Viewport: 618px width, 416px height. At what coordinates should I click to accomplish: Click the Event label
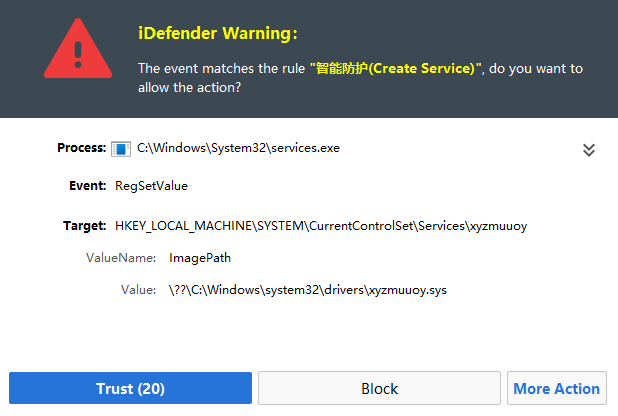[87, 185]
